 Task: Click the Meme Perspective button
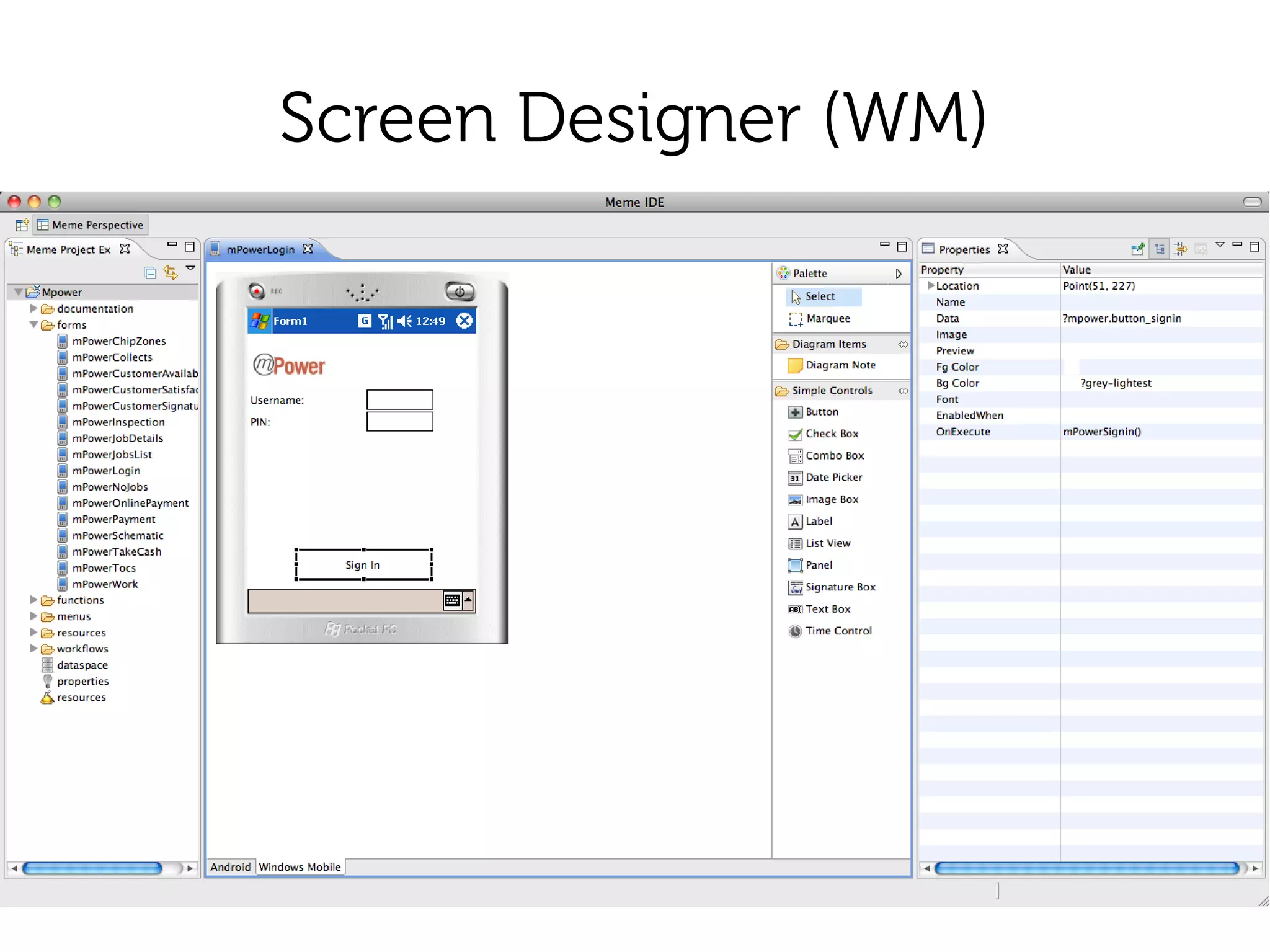coord(91,225)
